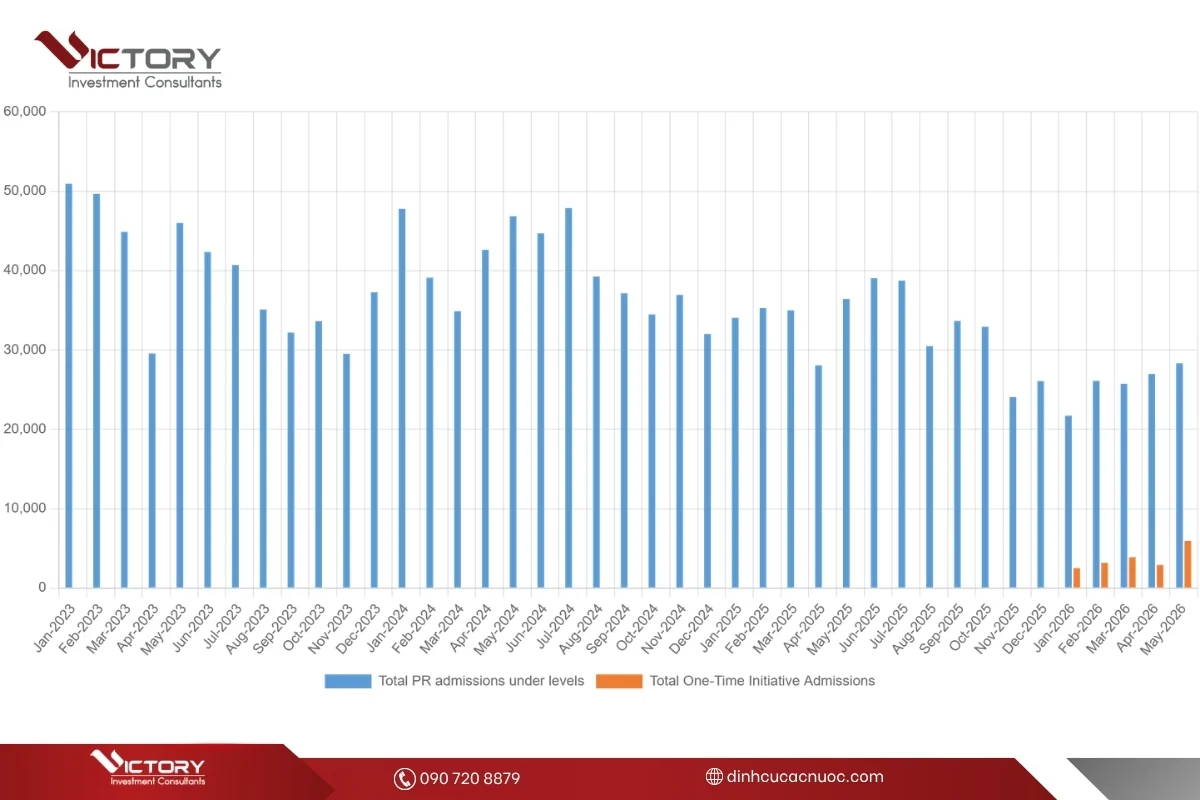Open the dinhcucacnuoc.com website link
Image resolution: width=1200 pixels, height=800 pixels.
click(x=806, y=777)
